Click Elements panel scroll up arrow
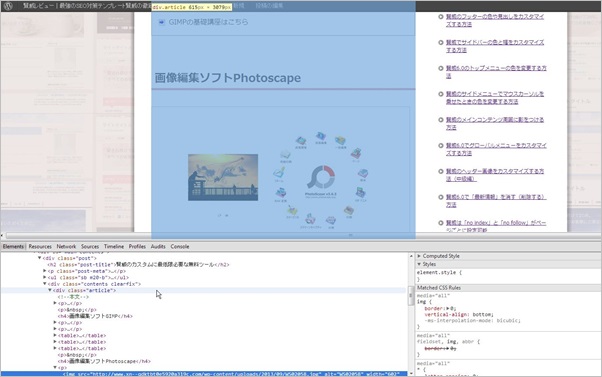The height and width of the screenshot is (377, 602). coord(410,256)
